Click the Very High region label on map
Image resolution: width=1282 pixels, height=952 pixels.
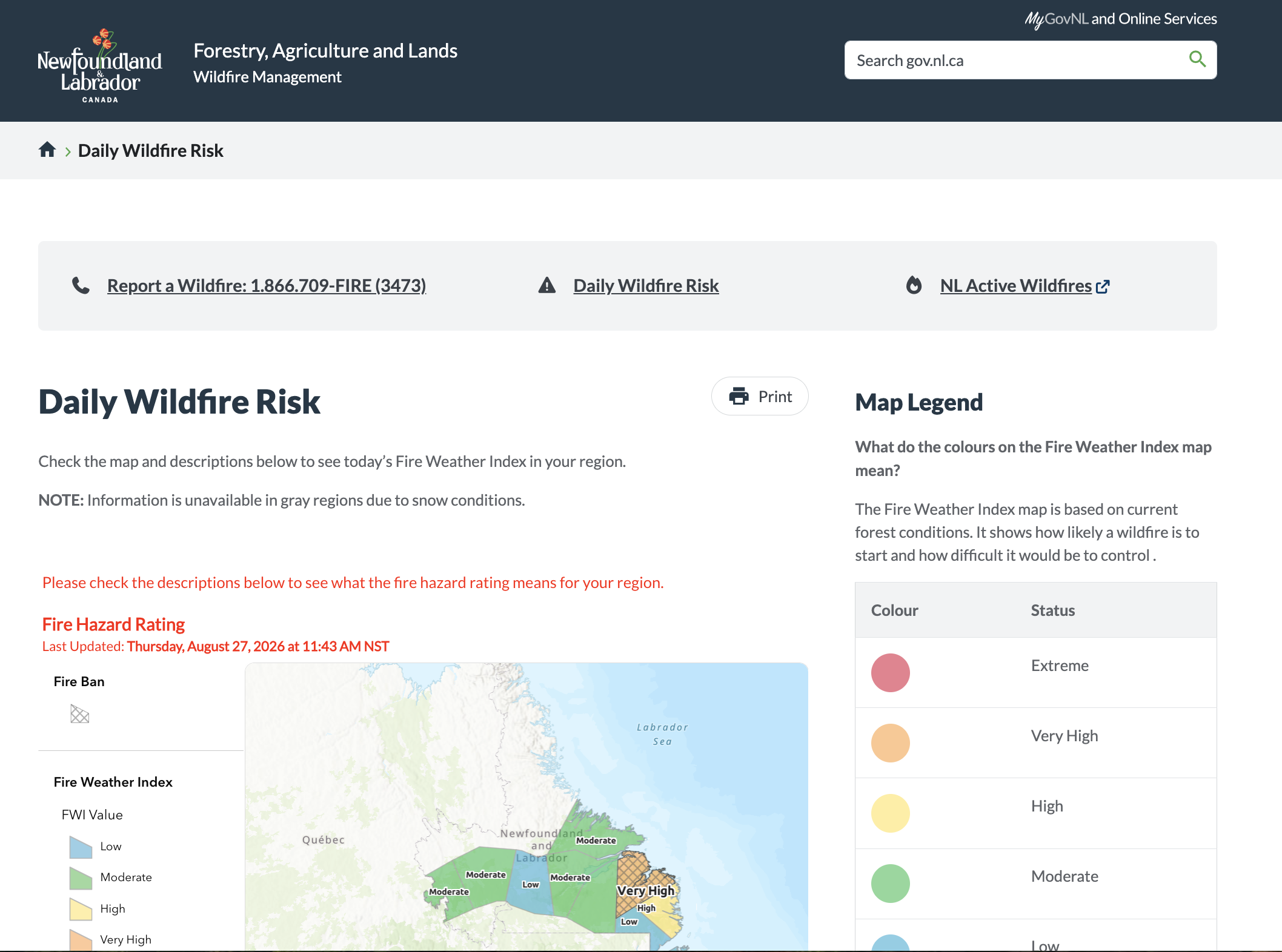click(x=646, y=890)
